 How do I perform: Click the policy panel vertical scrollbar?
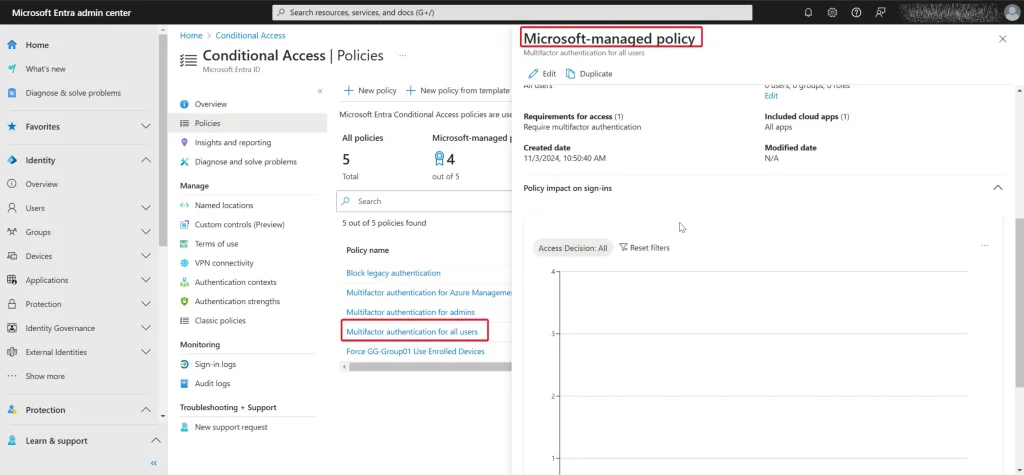pos(1020,303)
